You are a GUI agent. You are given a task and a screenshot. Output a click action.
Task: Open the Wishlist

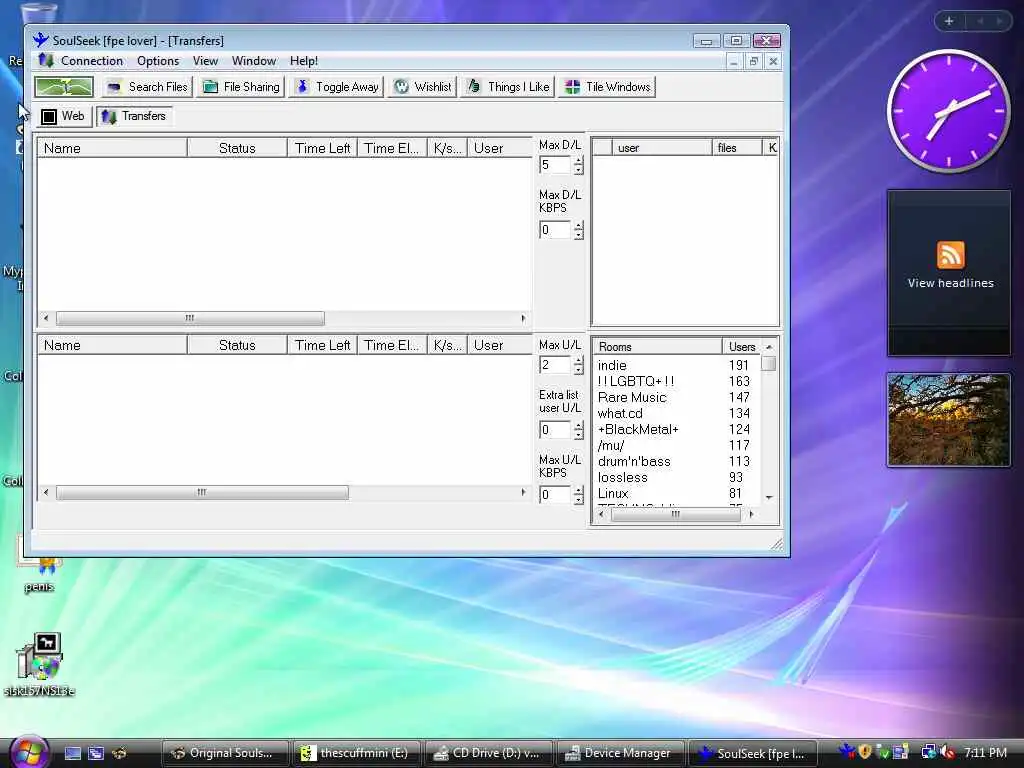click(423, 87)
